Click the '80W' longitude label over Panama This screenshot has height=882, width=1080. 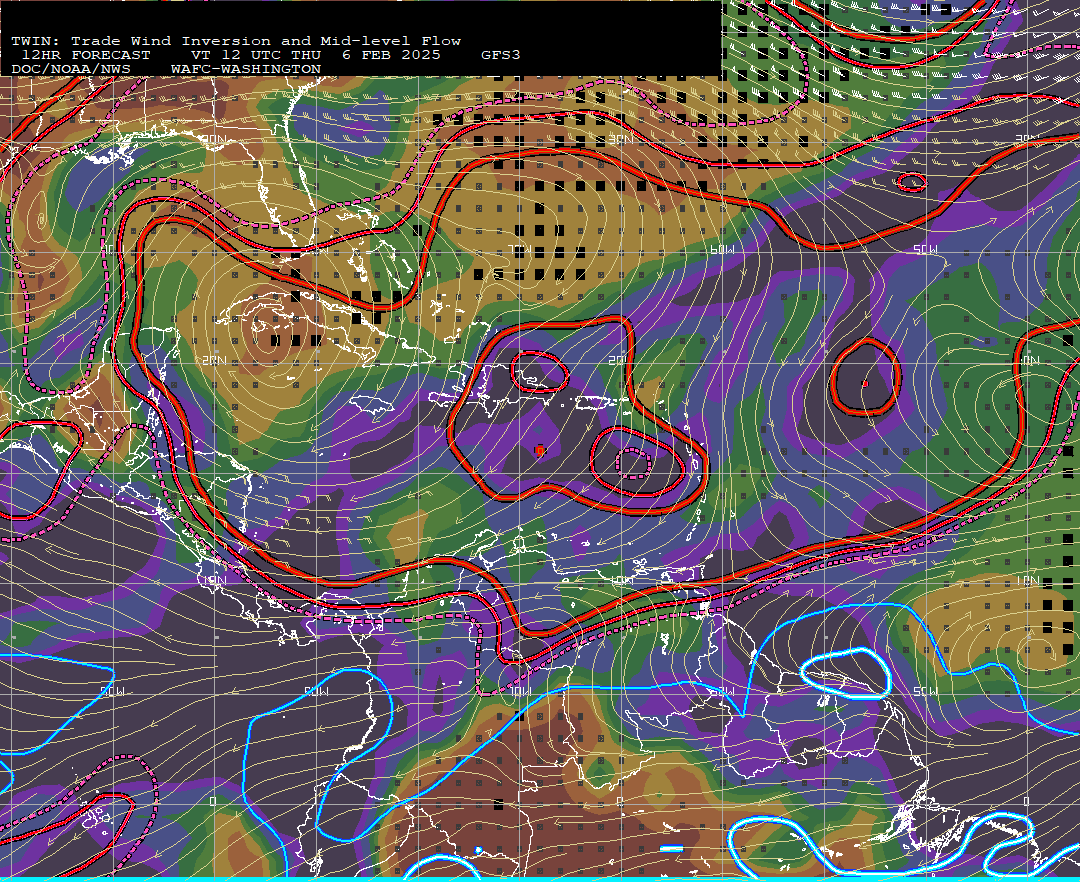(316, 691)
